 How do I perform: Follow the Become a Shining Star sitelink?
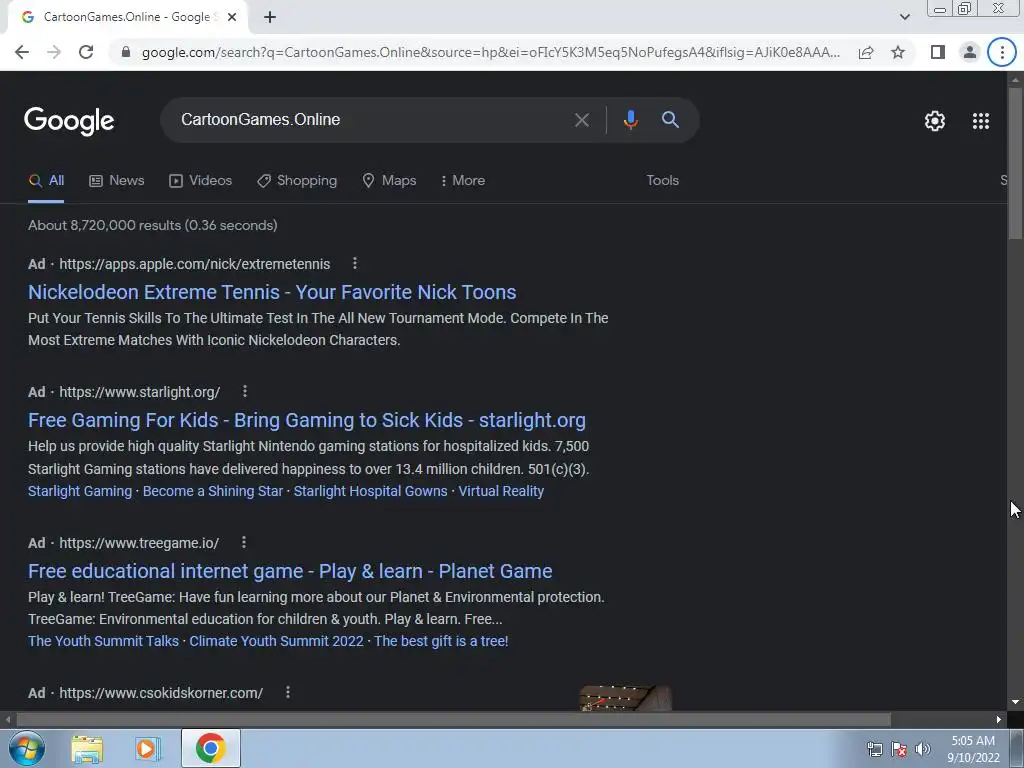(213, 491)
